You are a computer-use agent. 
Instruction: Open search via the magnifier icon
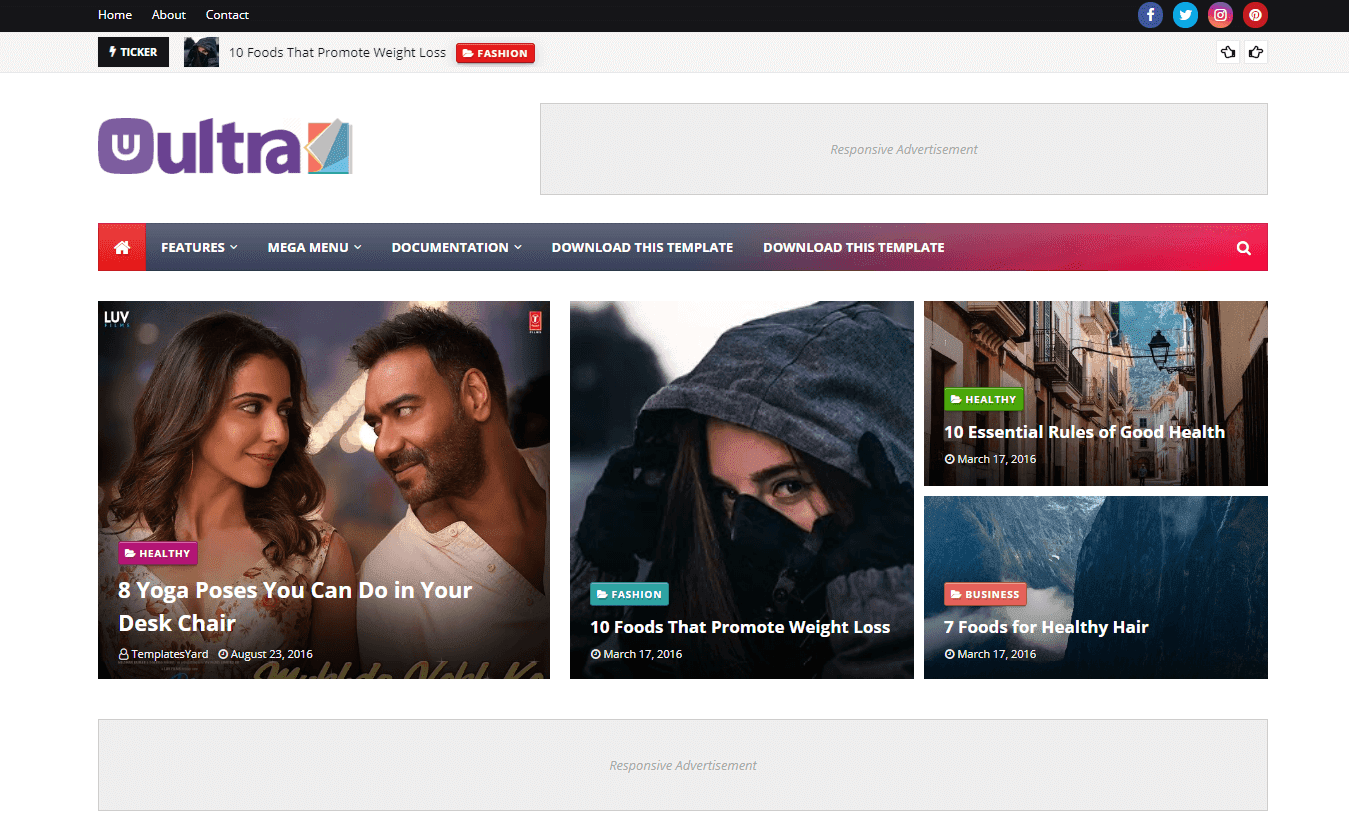pos(1243,247)
